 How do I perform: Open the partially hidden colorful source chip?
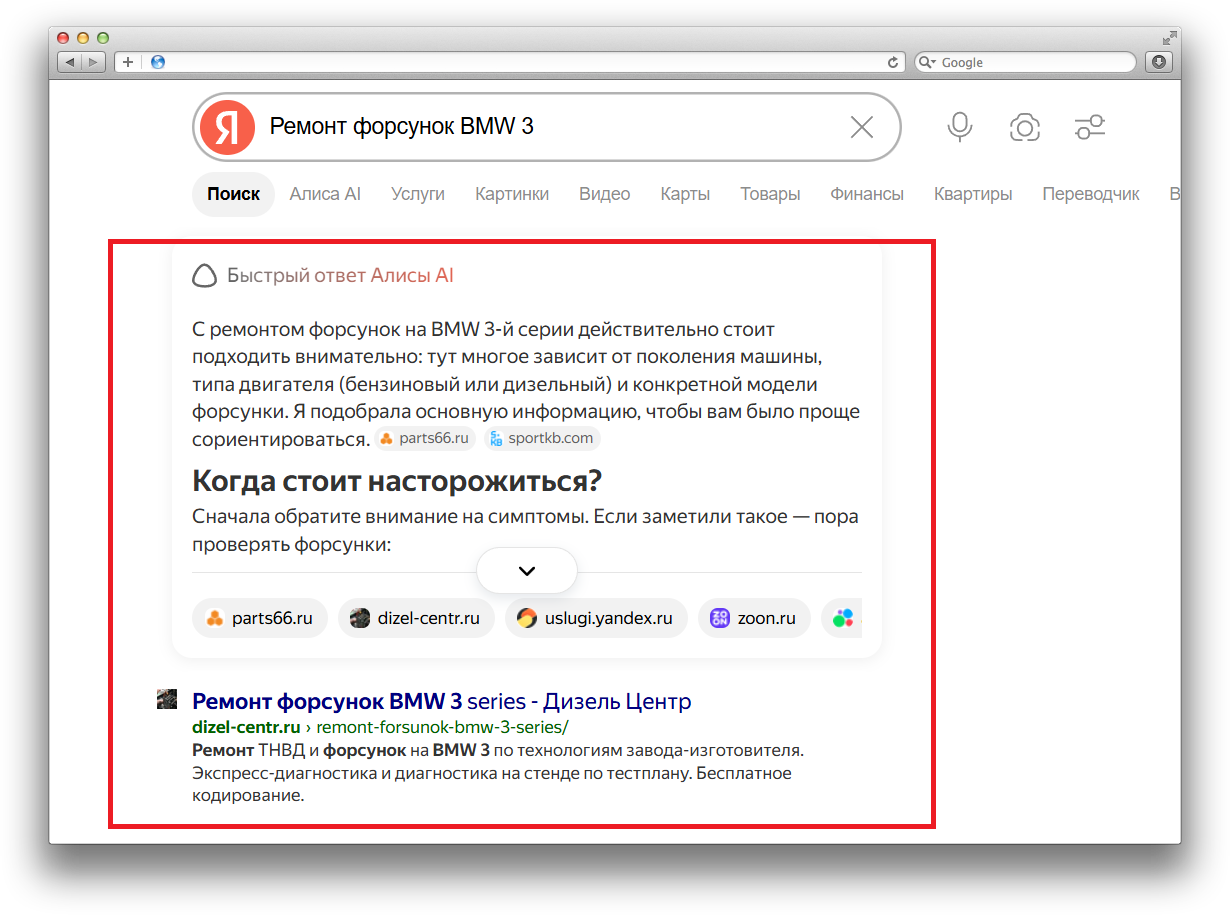pyautogui.click(x=842, y=618)
